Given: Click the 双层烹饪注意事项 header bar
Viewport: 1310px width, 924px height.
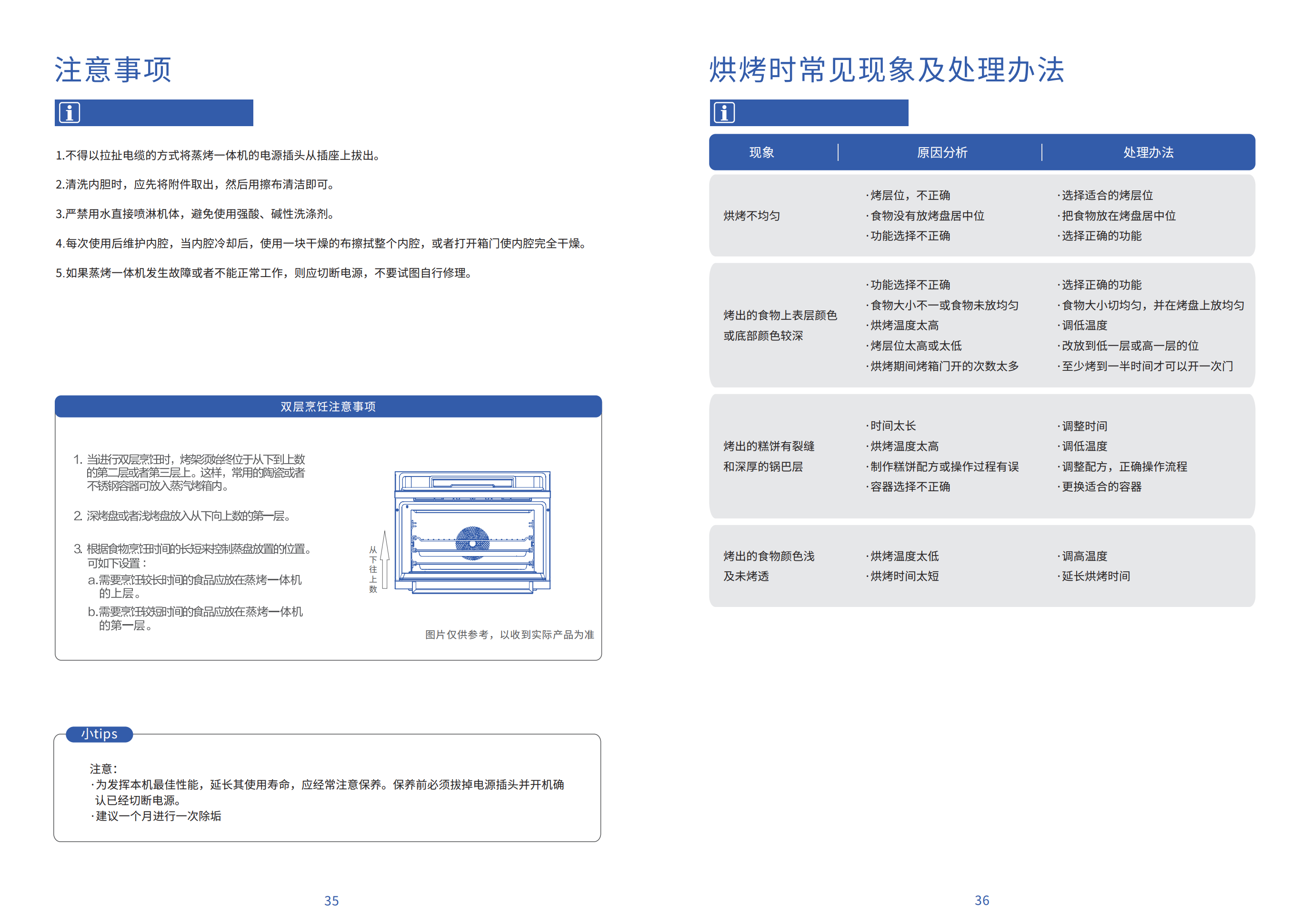Looking at the screenshot, I should 328,406.
